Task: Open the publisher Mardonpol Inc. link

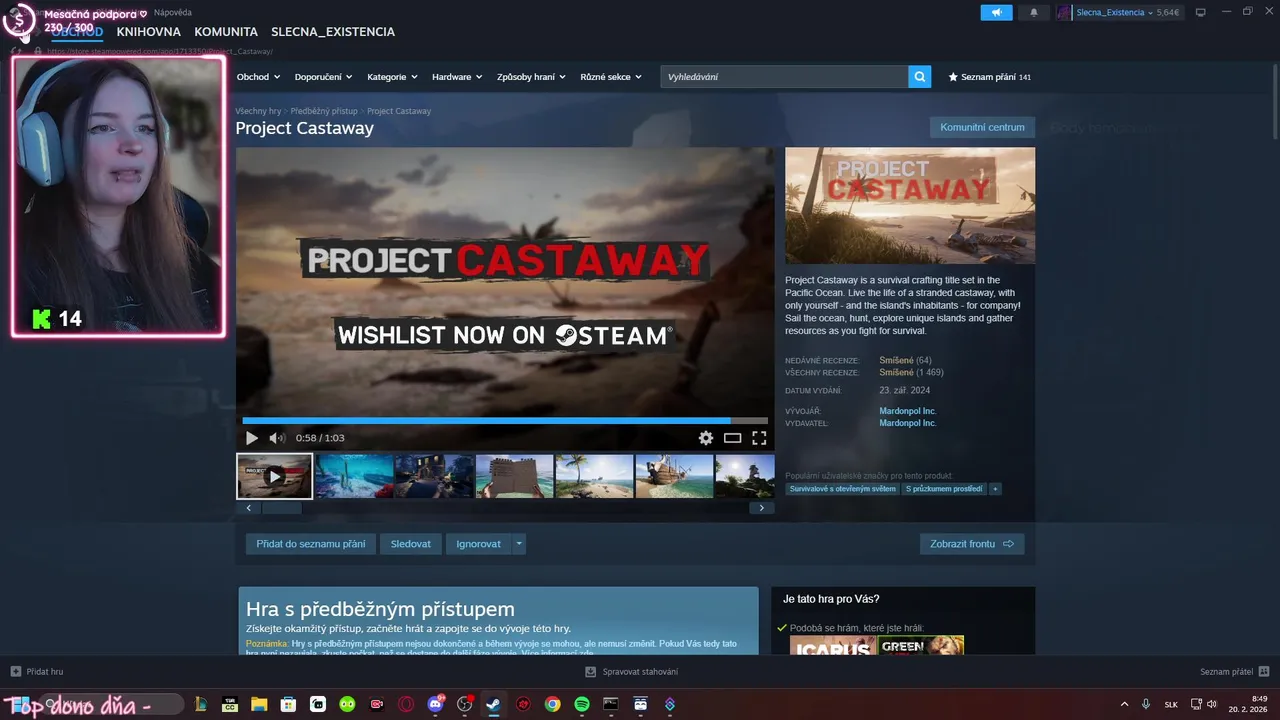Action: pyautogui.click(x=908, y=423)
